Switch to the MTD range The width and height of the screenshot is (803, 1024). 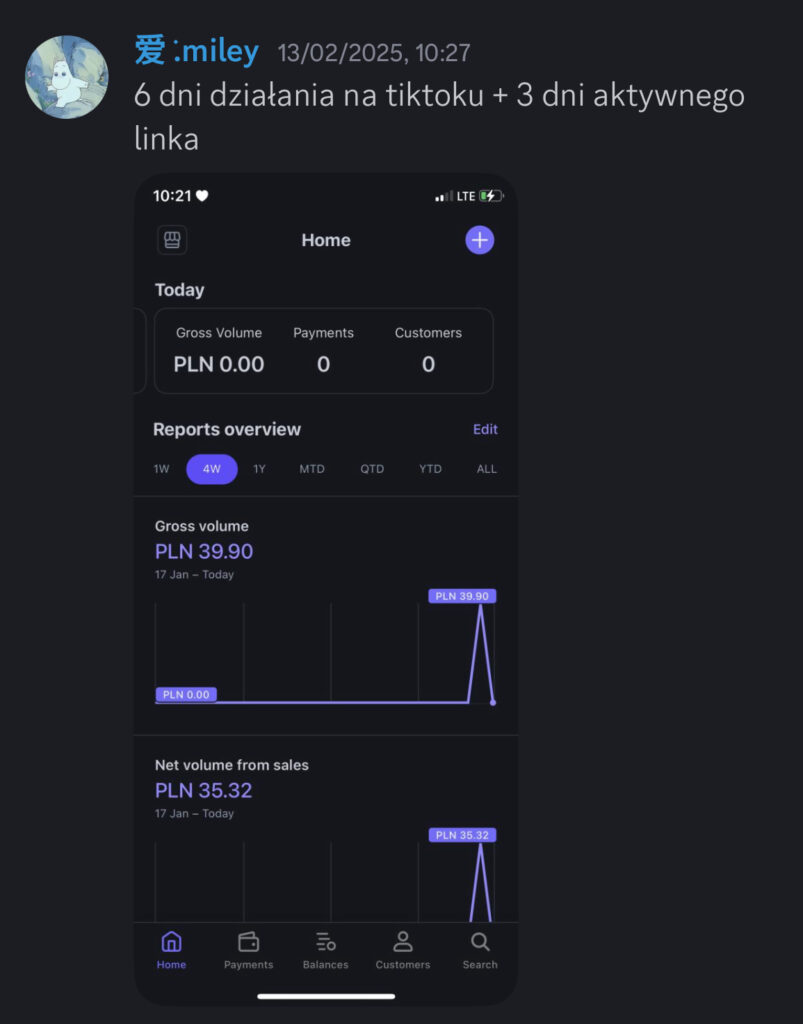(312, 469)
